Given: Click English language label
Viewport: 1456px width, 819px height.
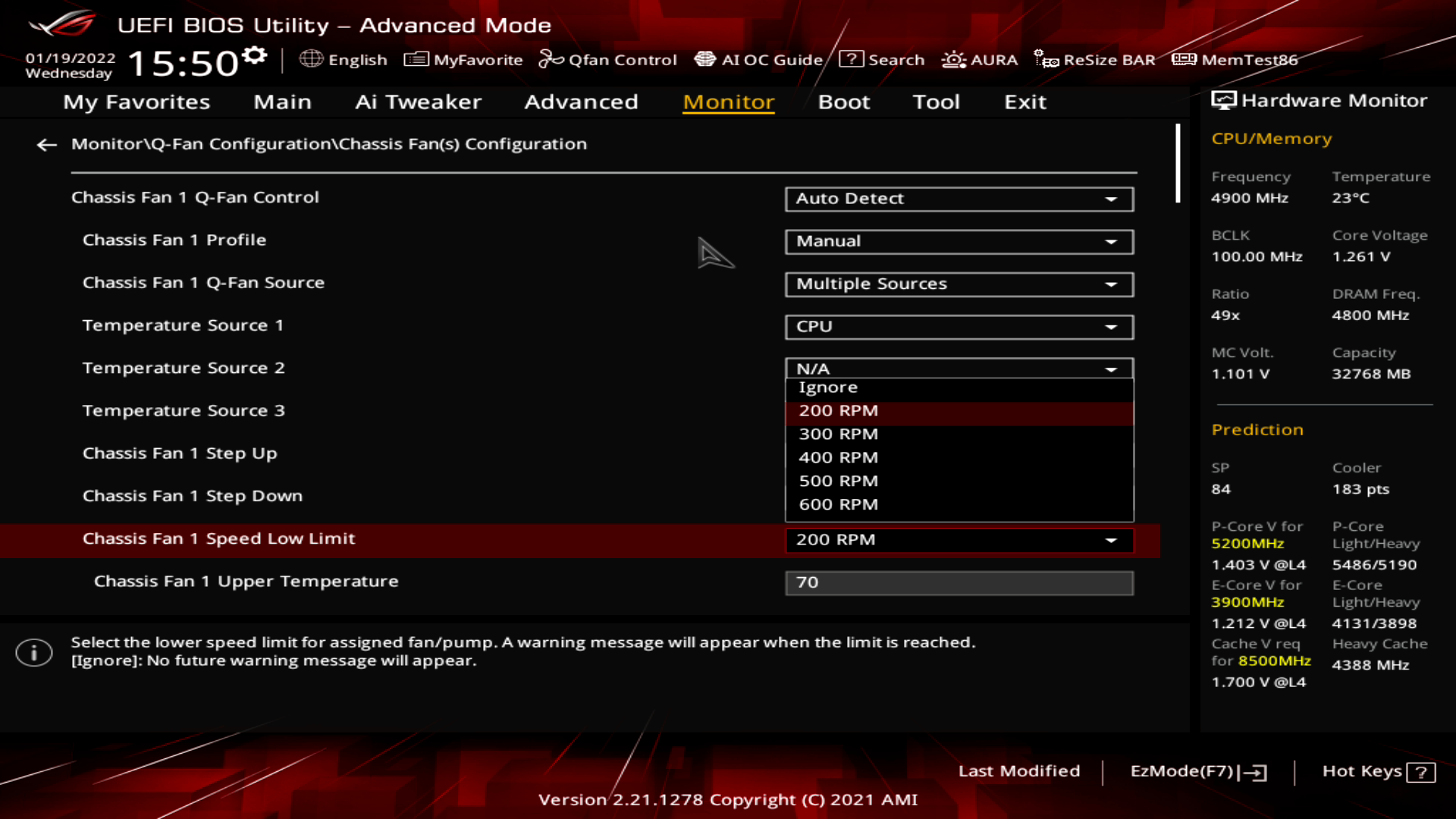Looking at the screenshot, I should click(x=357, y=60).
